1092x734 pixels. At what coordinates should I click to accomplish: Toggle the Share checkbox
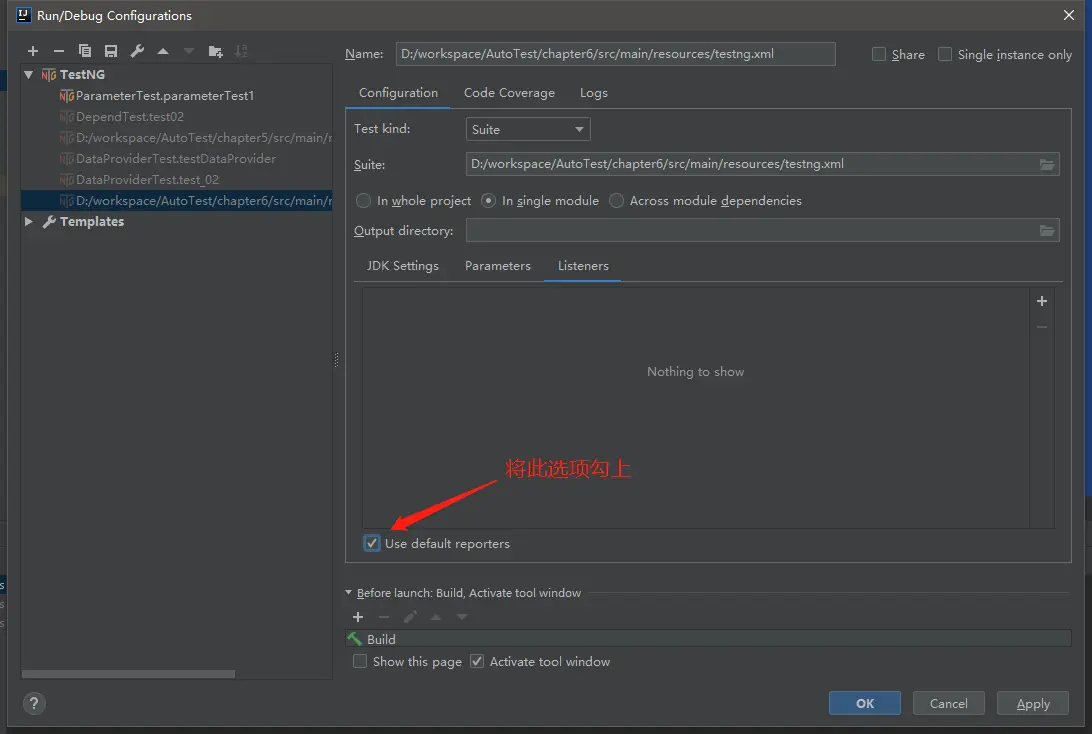[879, 54]
